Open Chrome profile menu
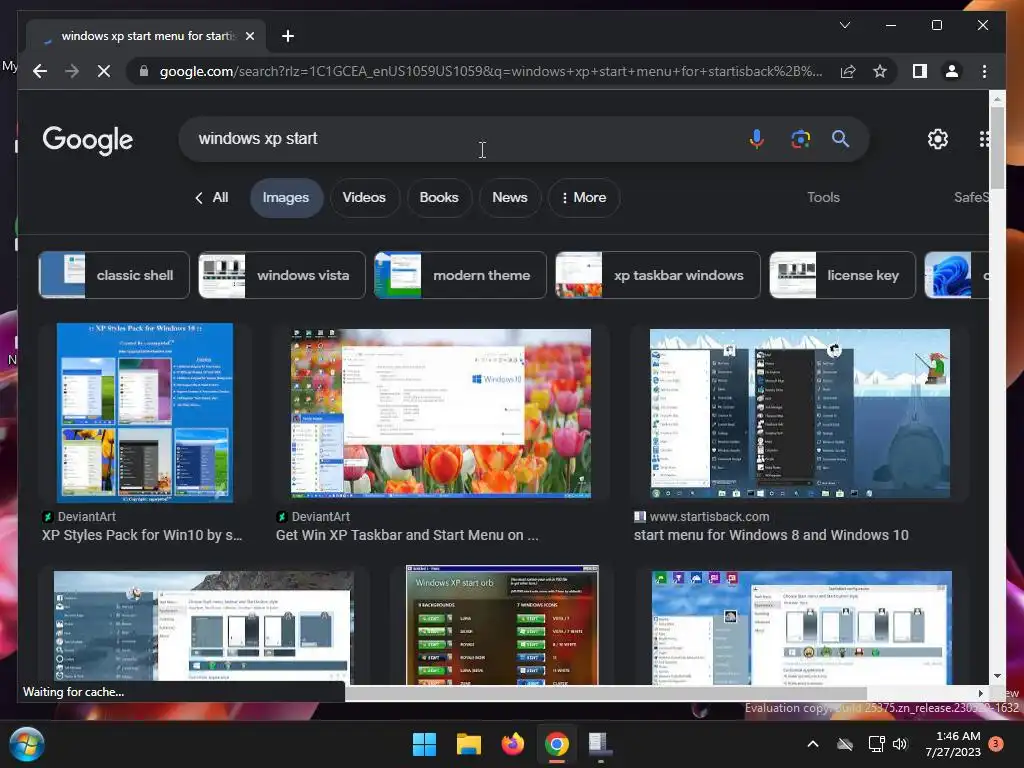This screenshot has width=1024, height=768. coord(952,71)
